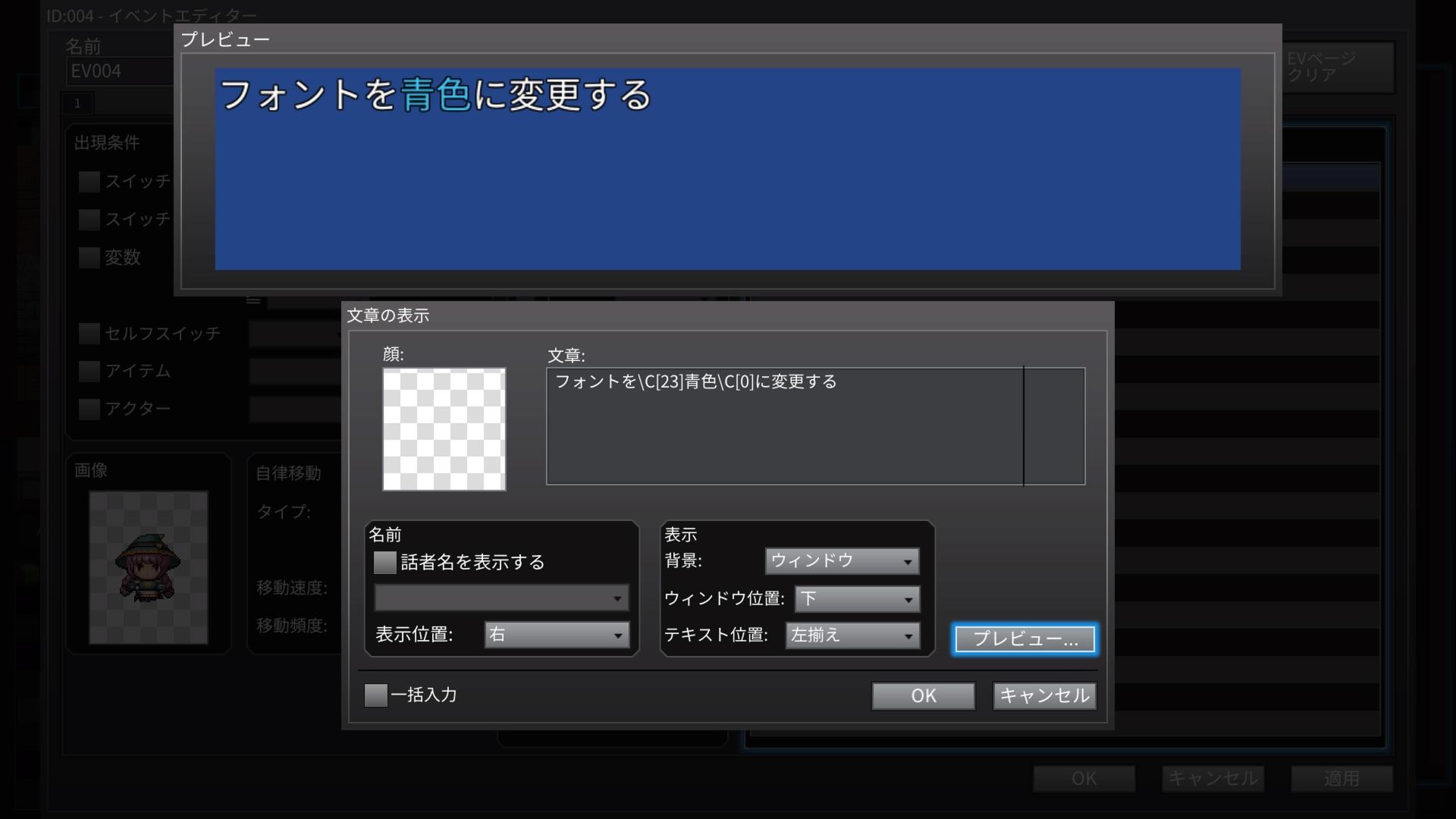
Task: Open the 背景 ウィンドウ dropdown
Action: 842,561
